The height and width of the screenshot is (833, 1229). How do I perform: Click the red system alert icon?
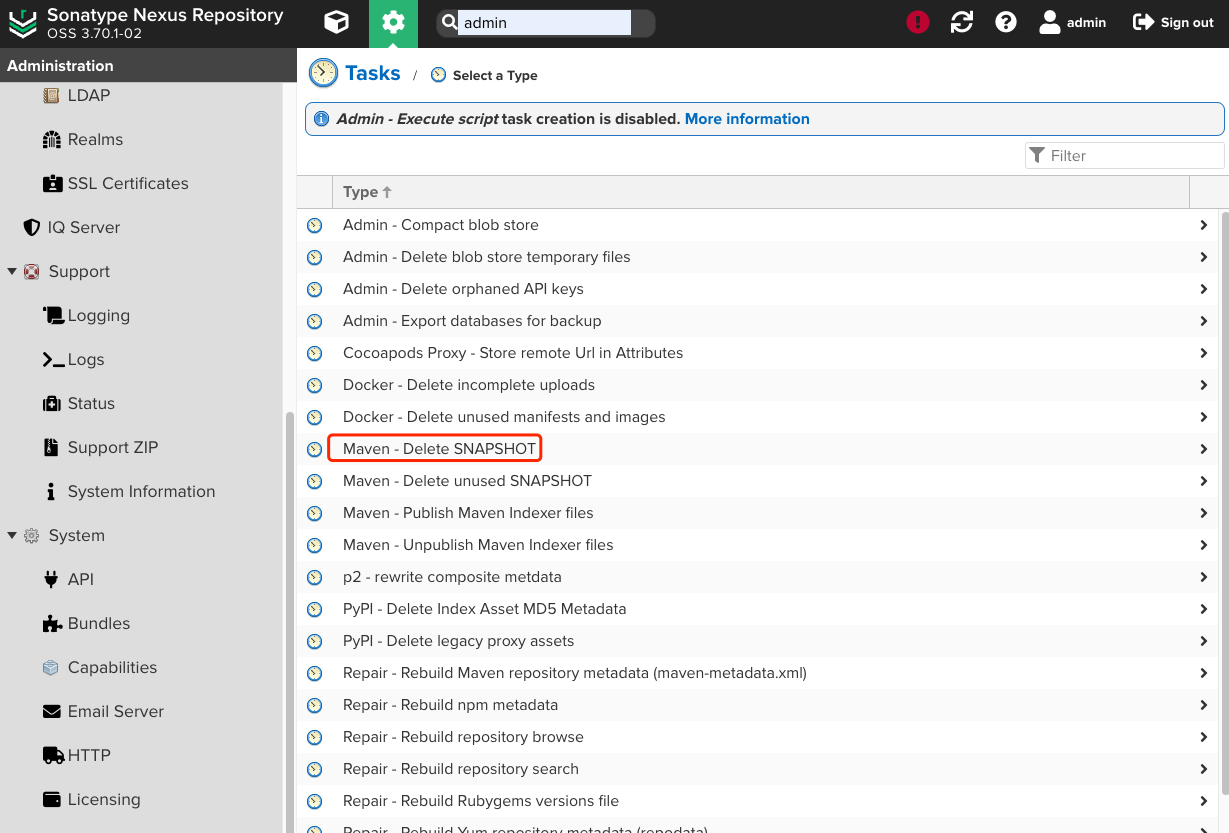(x=917, y=22)
